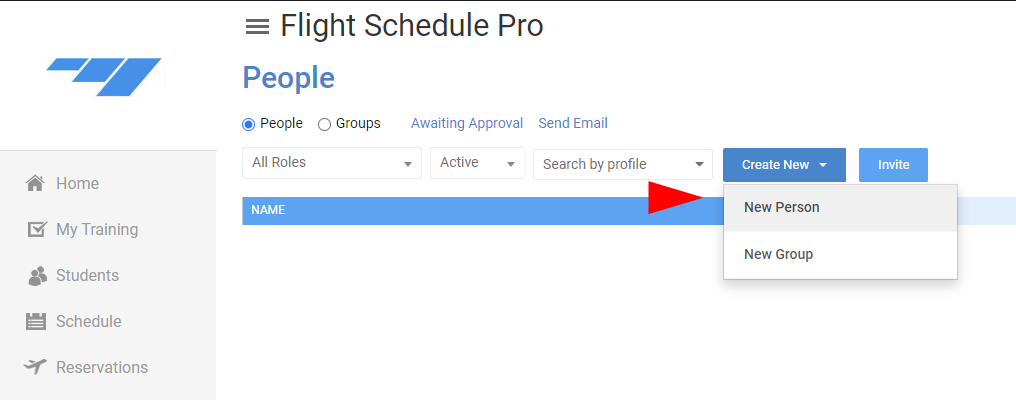Click the Create New dropdown button

784,165
